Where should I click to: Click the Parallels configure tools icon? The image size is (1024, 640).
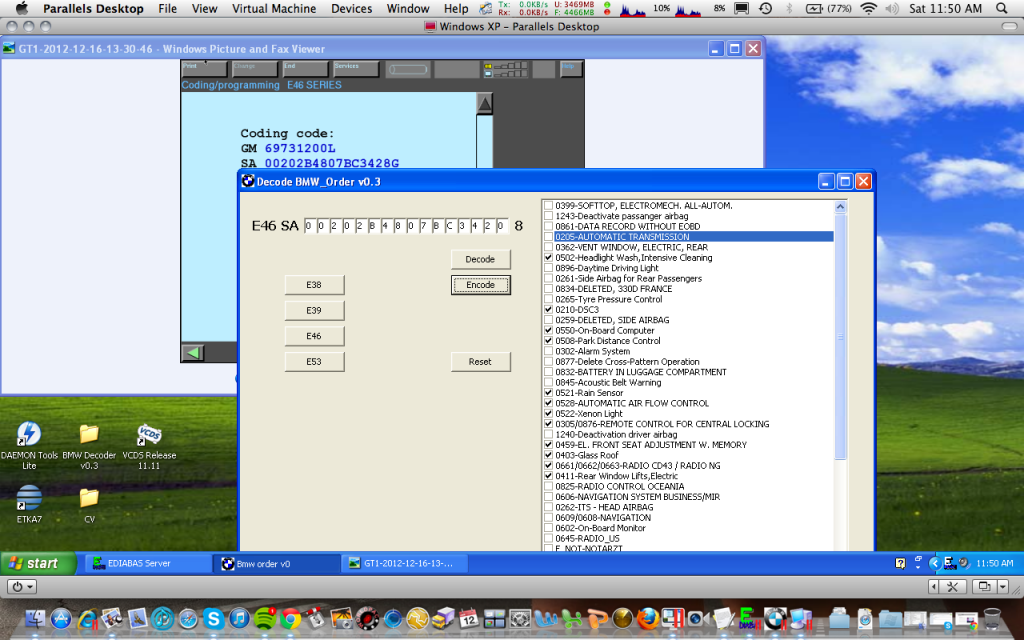(952, 586)
